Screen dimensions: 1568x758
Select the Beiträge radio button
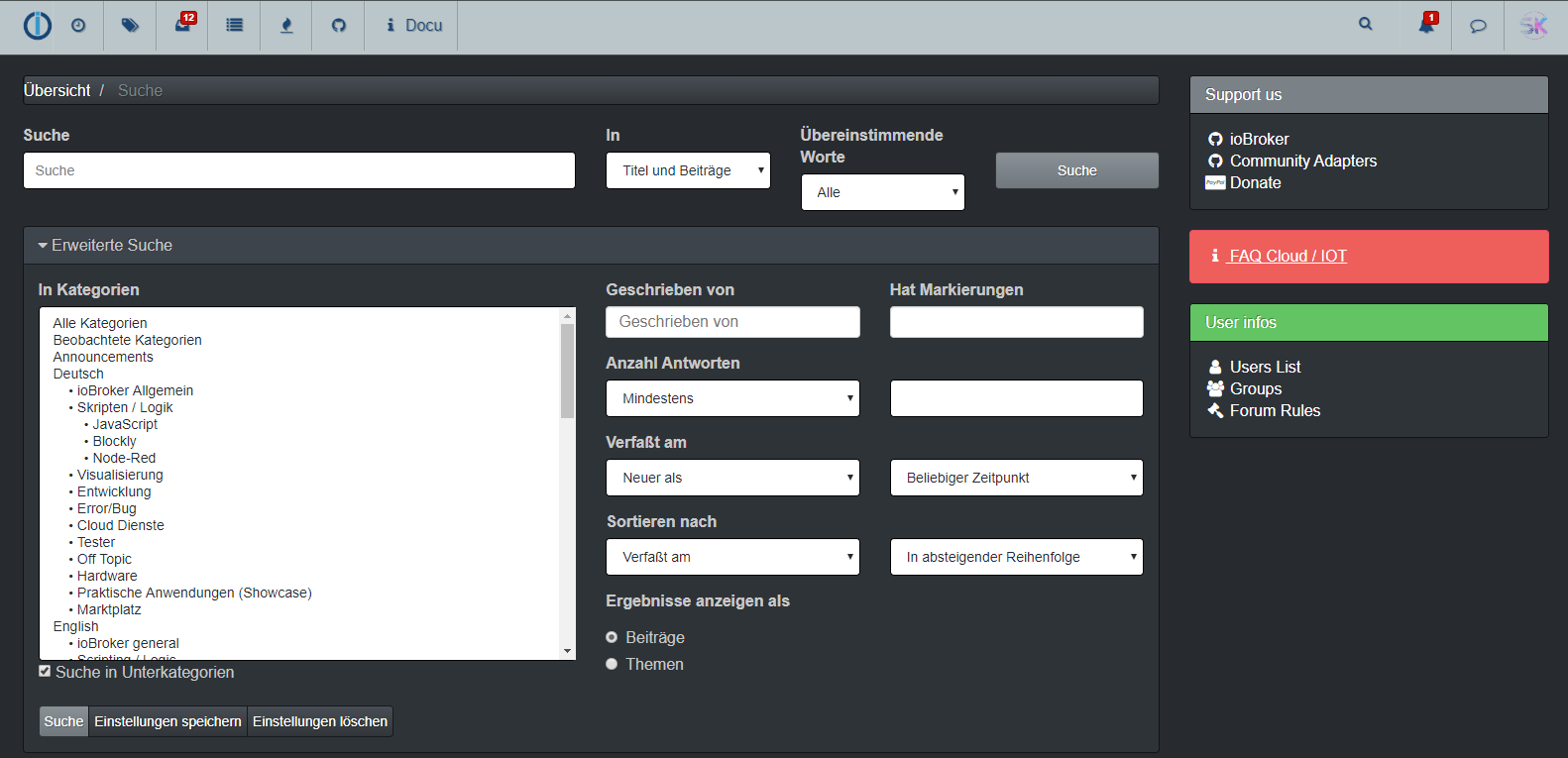[612, 637]
